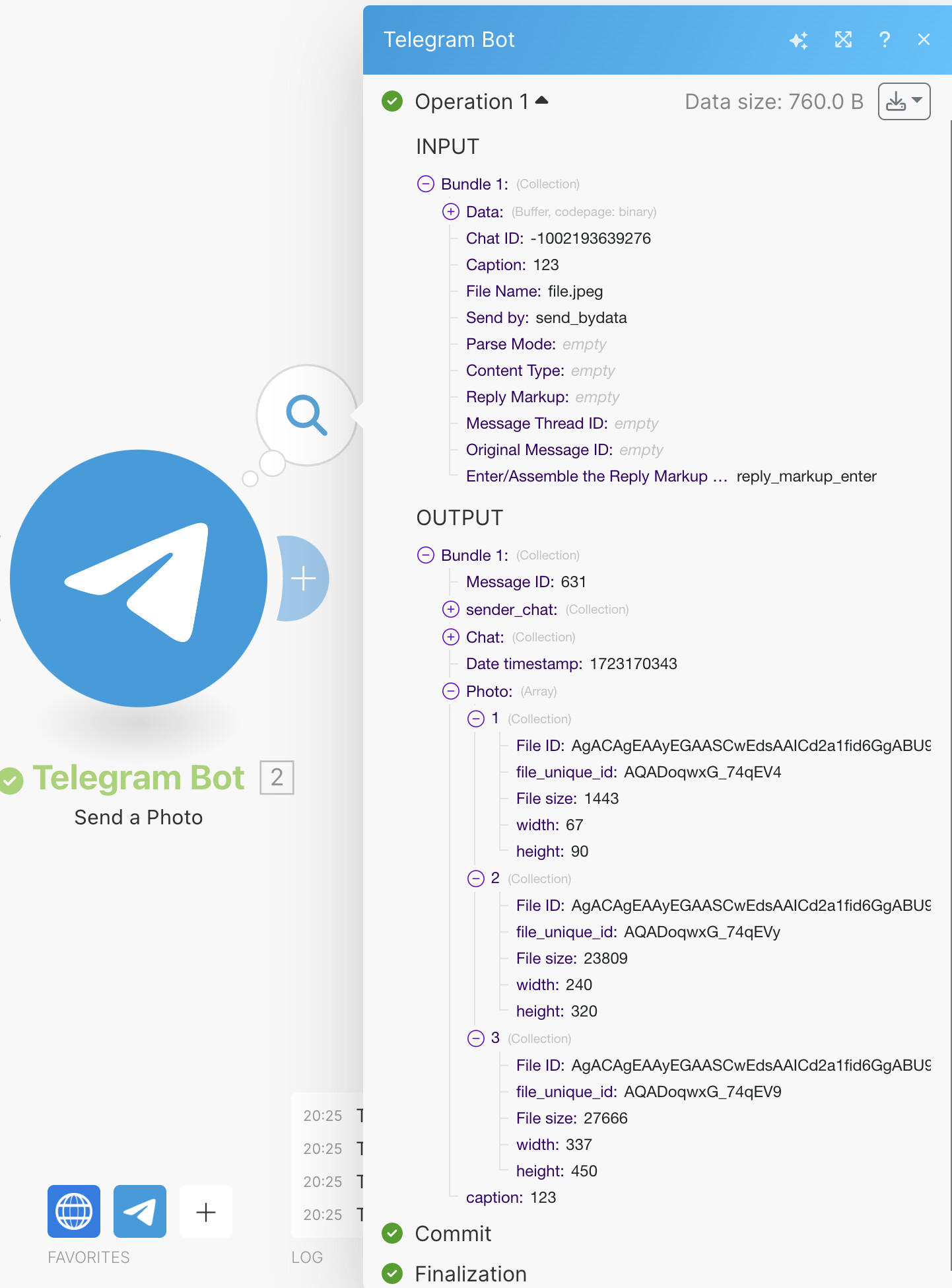Click the Original Message ID row
This screenshot has width=952, height=1288.
point(564,450)
